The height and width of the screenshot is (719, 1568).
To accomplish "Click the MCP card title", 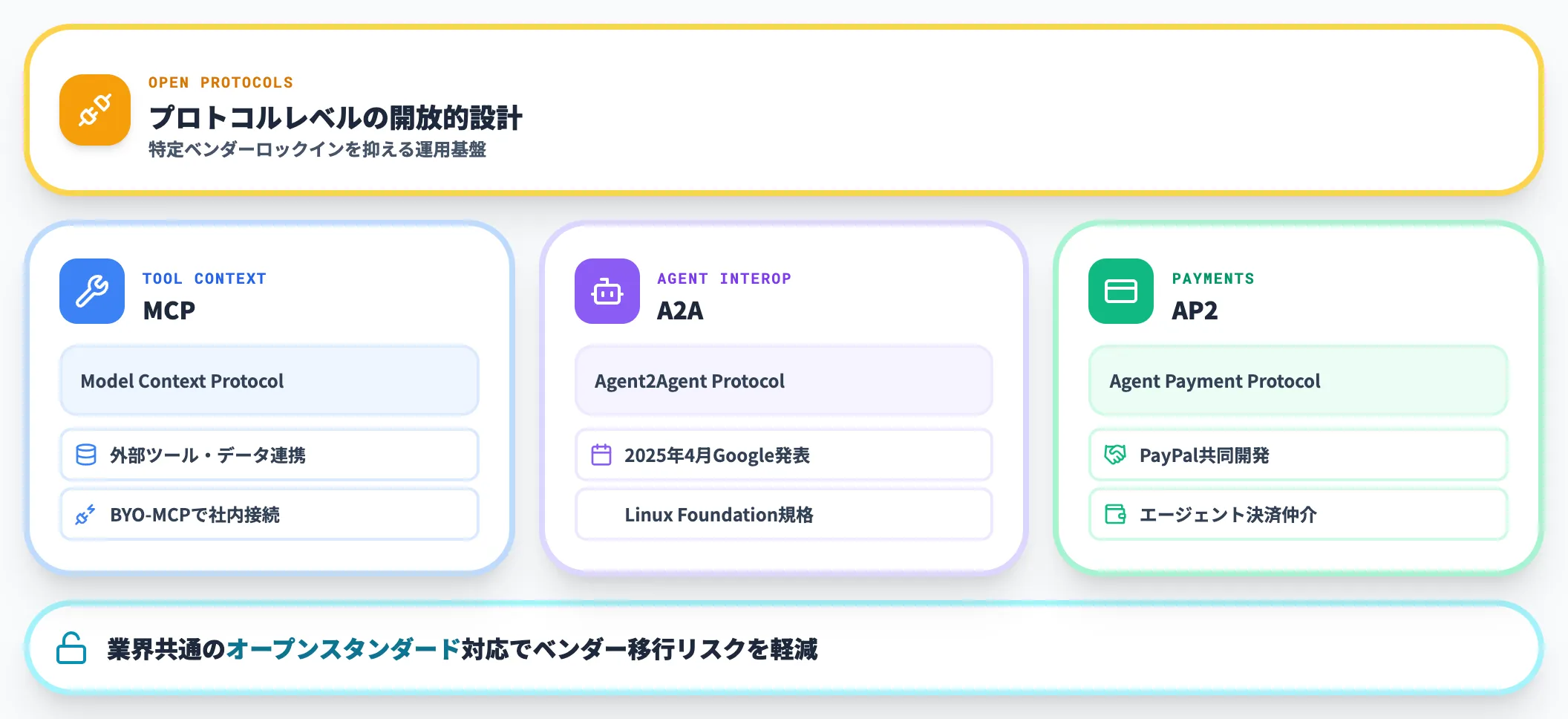I will pos(169,310).
